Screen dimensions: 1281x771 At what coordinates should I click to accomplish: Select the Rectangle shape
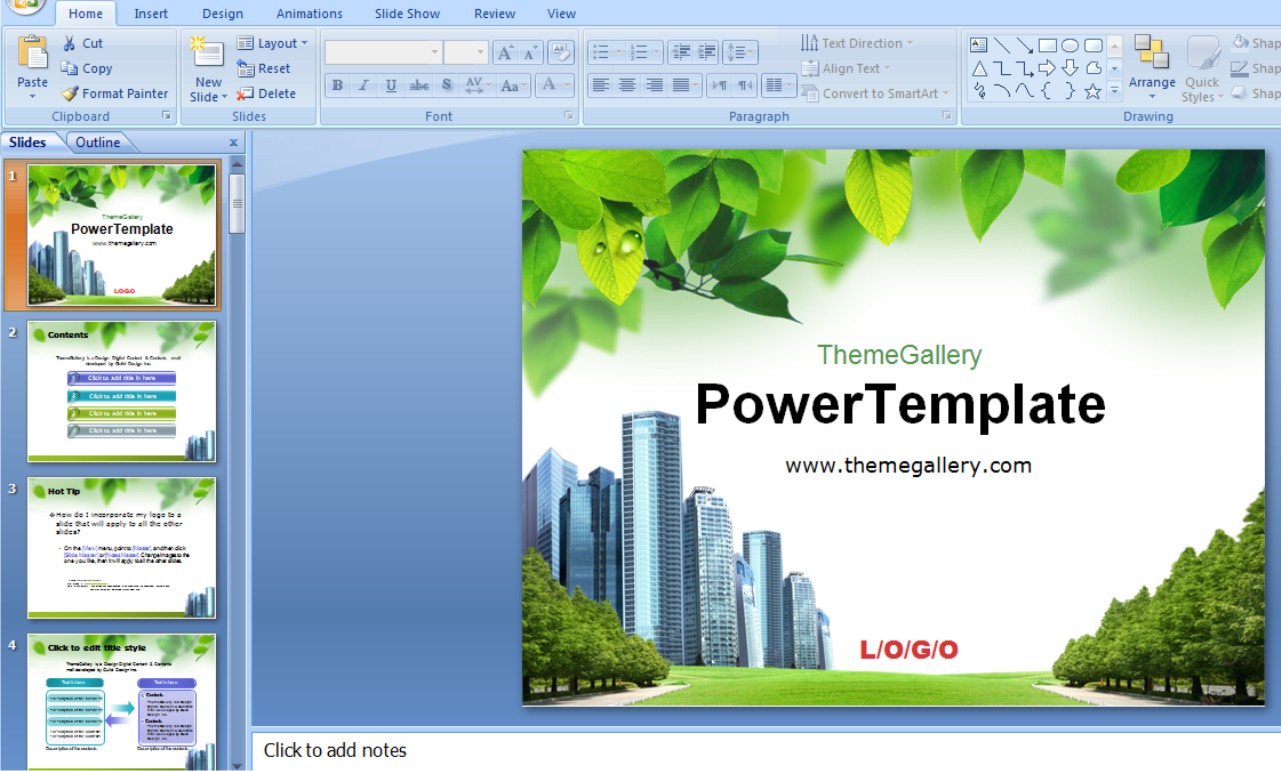(x=1048, y=45)
